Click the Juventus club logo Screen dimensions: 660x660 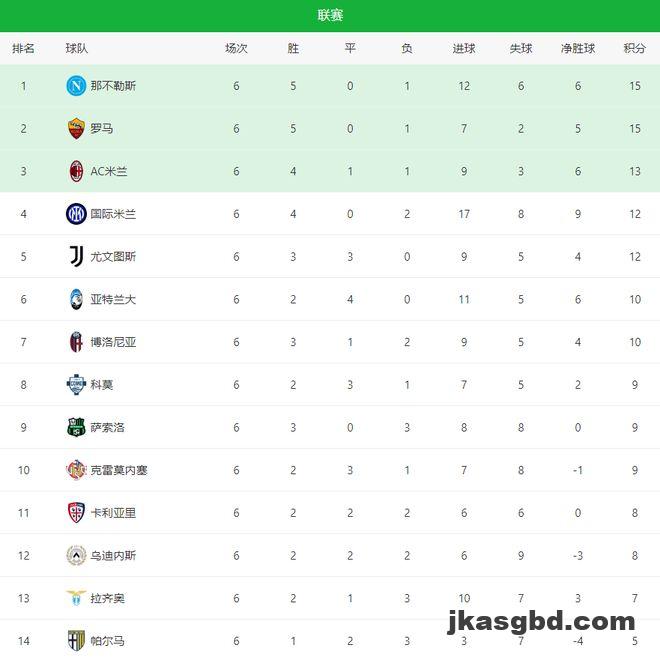(x=76, y=257)
